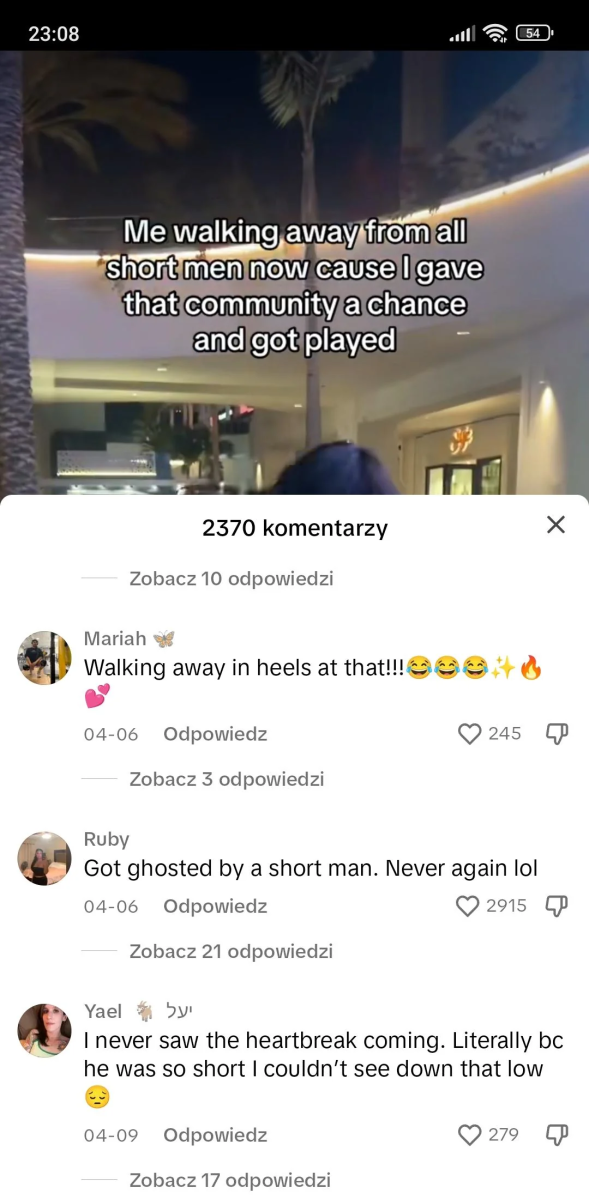This screenshot has height=1200, width=589.
Task: Reply to Ruby's comment via Odpowiedz
Action: coord(215,906)
